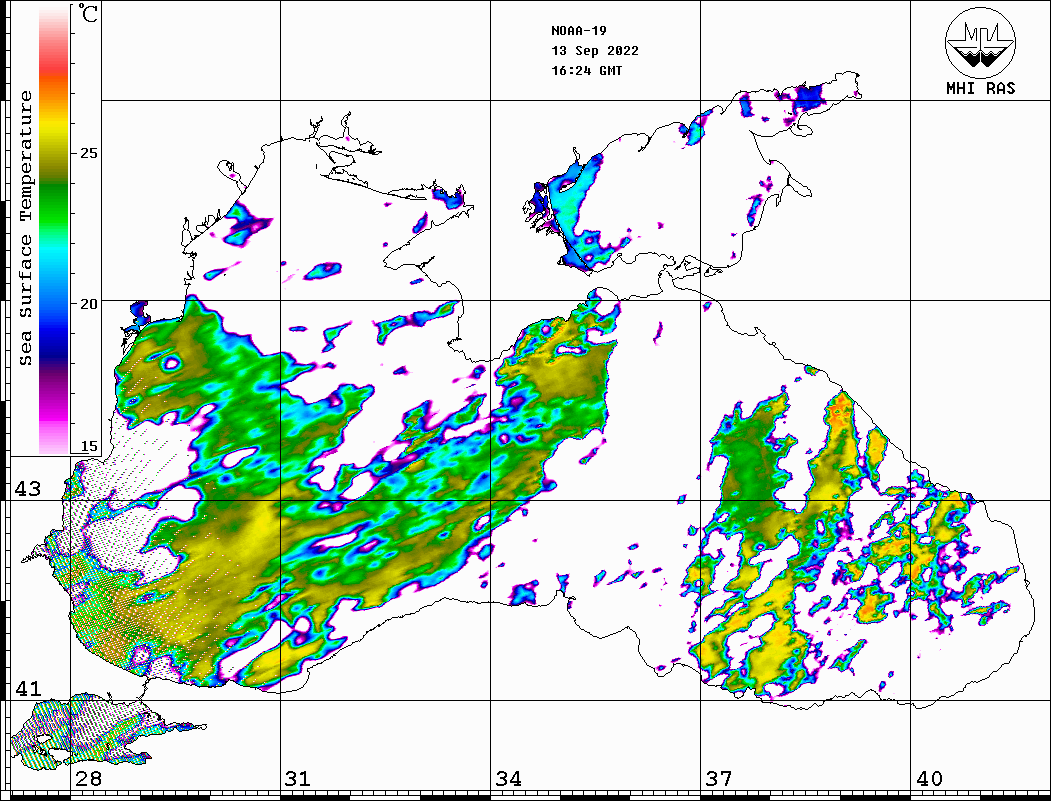Click the latitude label '43'
Image resolution: width=1051 pixels, height=801 pixels.
[28, 489]
